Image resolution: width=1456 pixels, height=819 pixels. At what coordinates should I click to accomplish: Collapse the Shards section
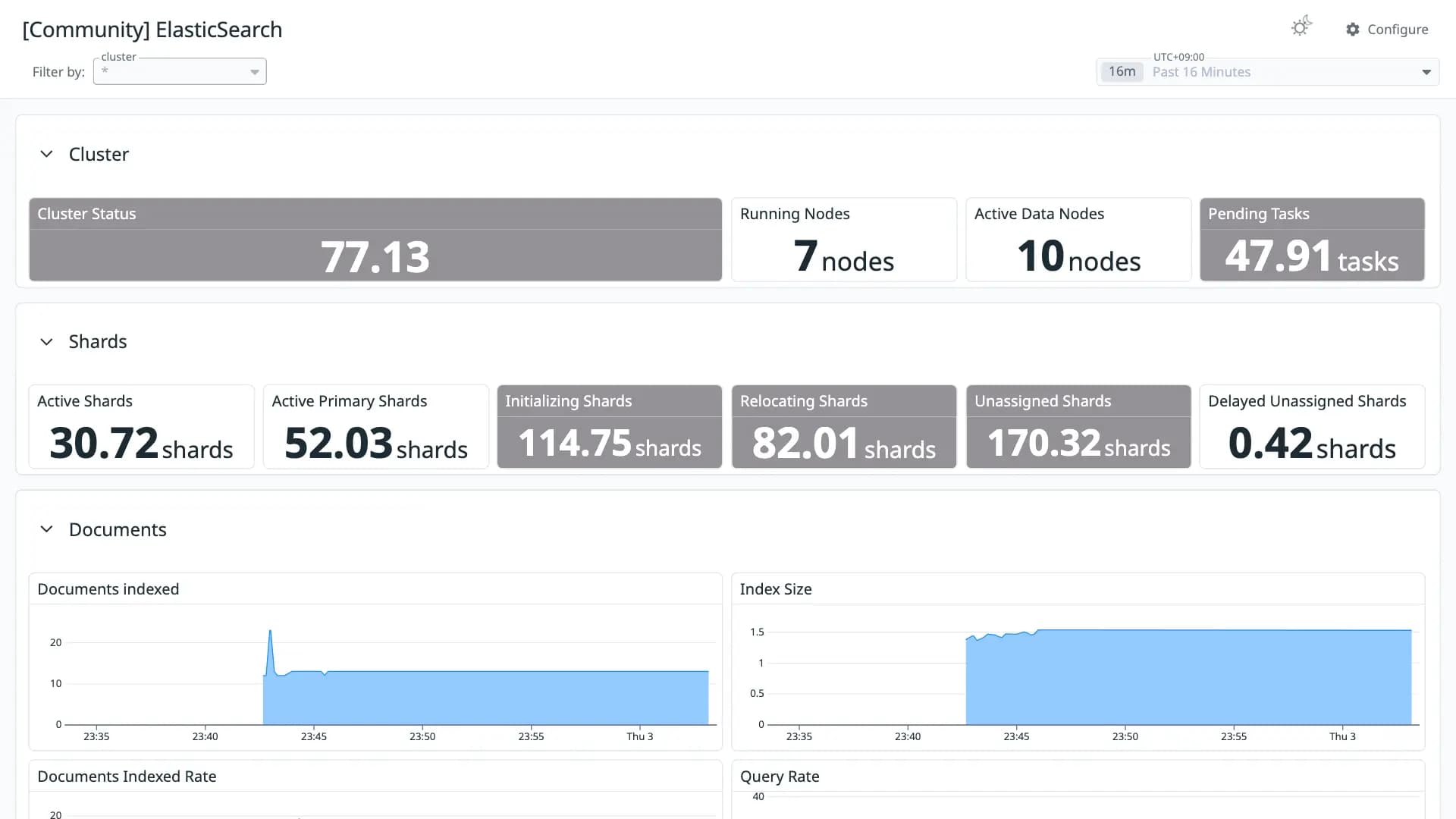tap(46, 342)
